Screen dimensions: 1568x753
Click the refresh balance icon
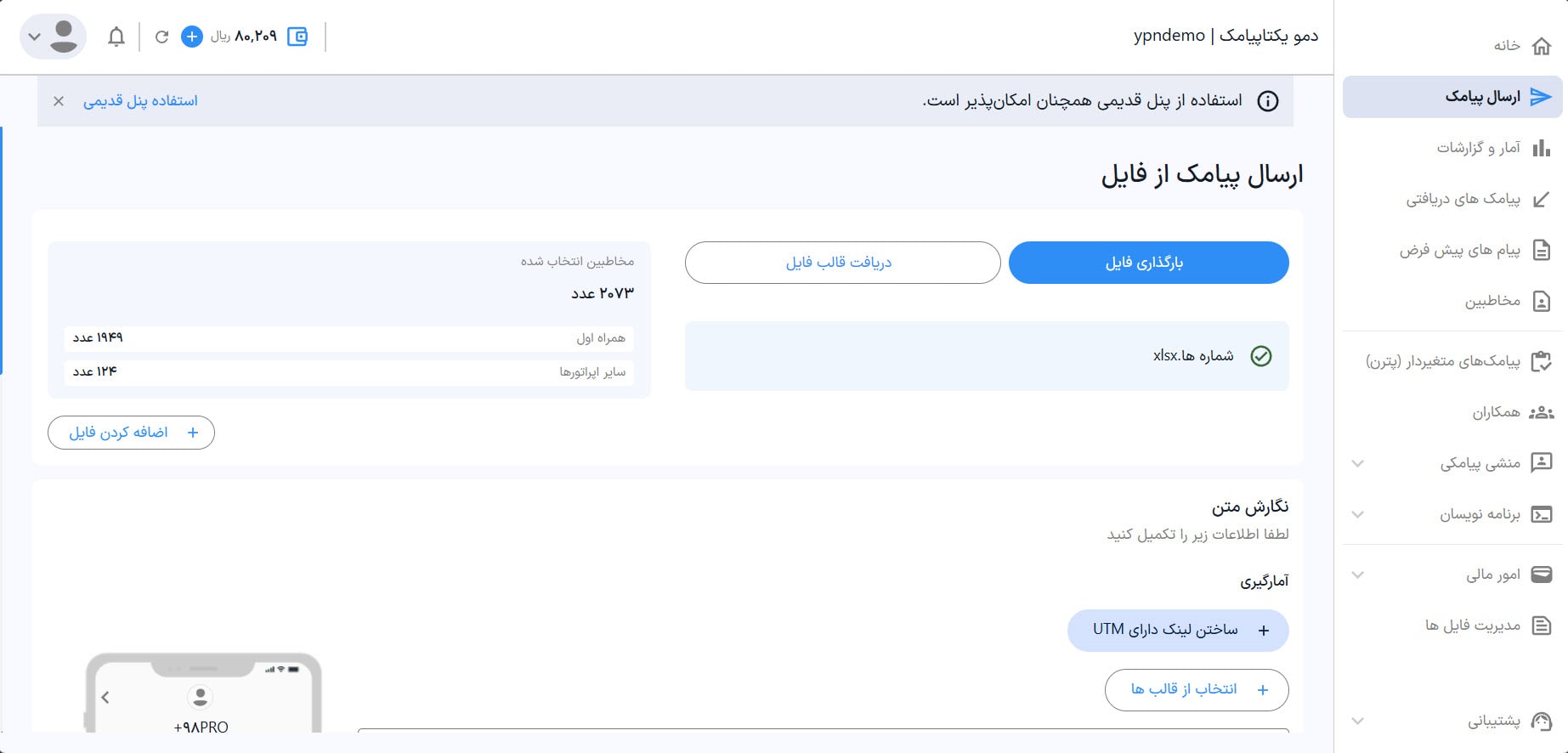161,37
